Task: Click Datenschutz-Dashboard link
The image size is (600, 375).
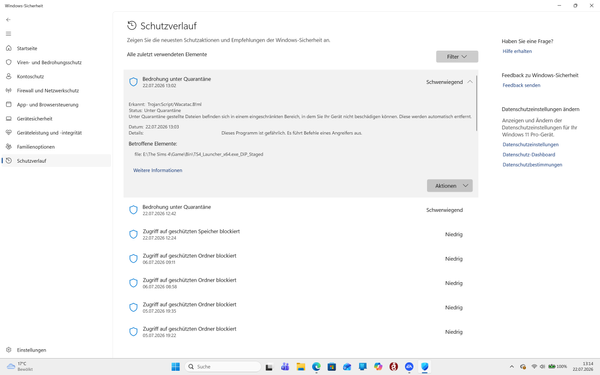Action: click(529, 155)
